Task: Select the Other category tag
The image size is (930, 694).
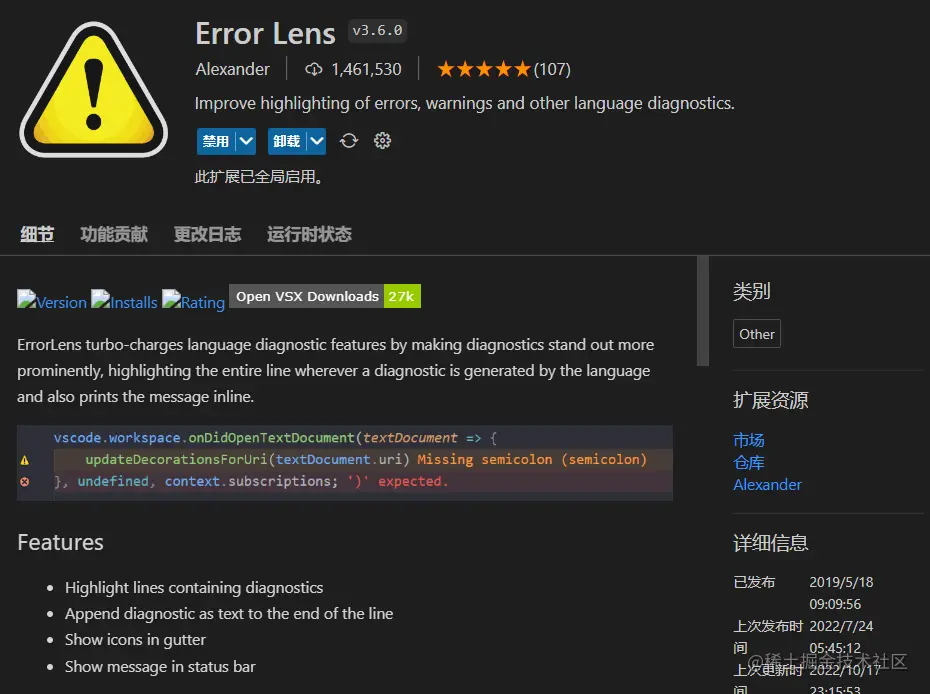Action: (x=757, y=334)
